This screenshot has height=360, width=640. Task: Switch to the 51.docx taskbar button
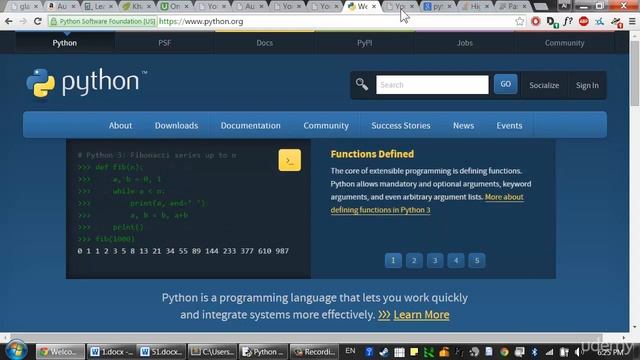[x=161, y=351]
